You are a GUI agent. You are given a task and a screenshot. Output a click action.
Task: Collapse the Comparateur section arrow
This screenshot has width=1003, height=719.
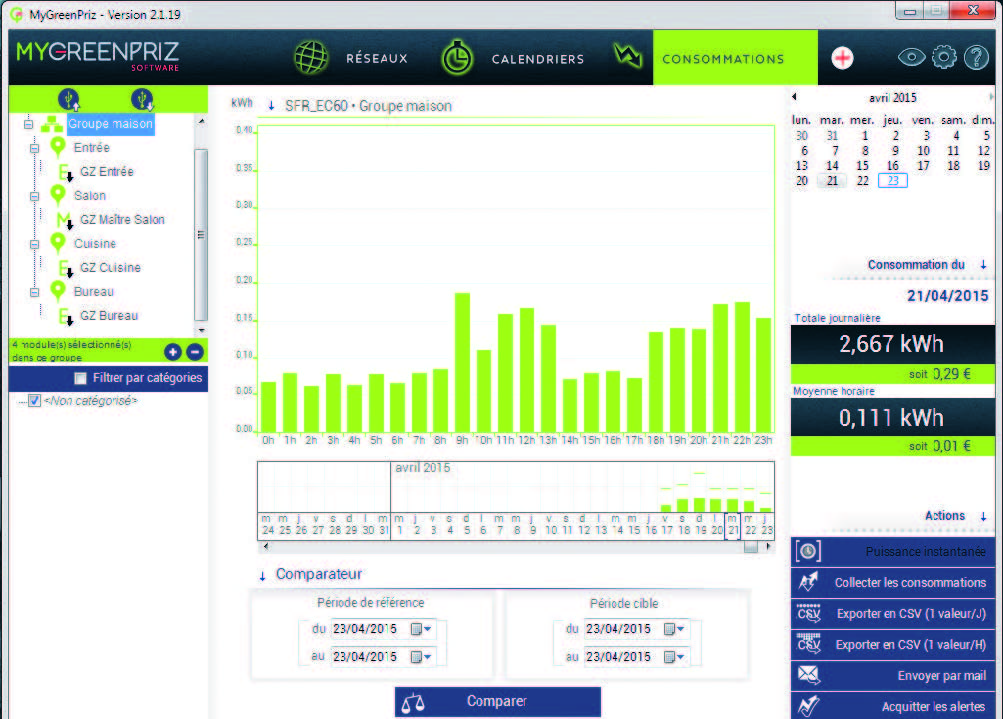click(263, 575)
